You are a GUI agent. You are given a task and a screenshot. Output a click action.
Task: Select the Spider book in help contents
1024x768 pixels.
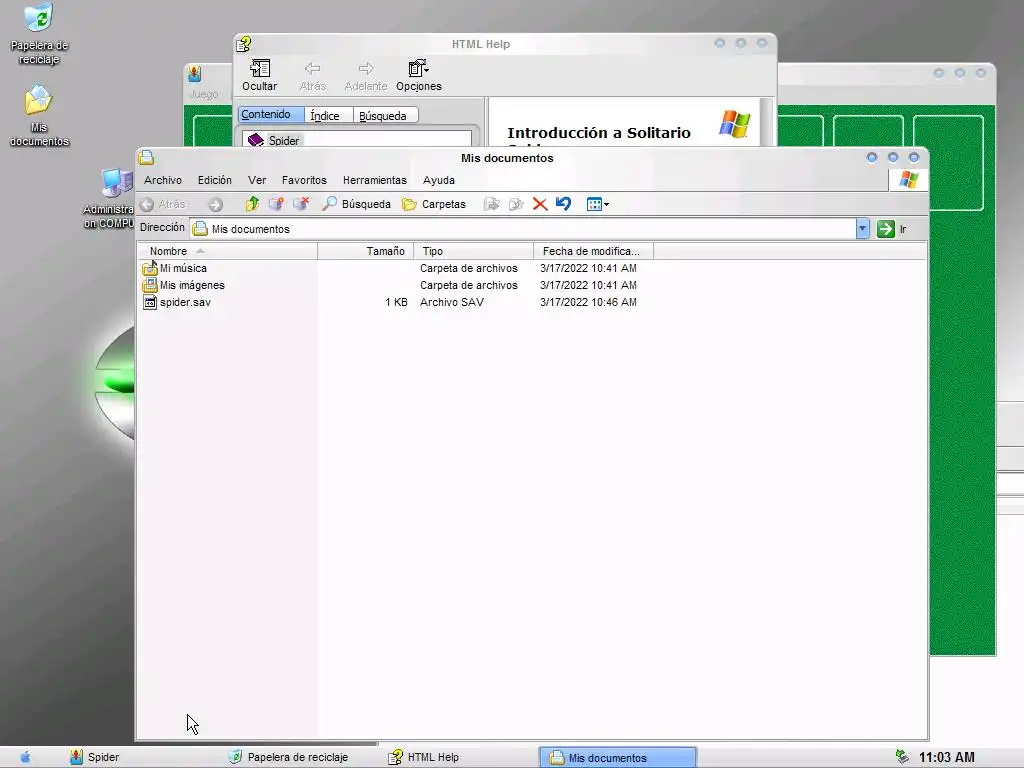click(x=274, y=140)
